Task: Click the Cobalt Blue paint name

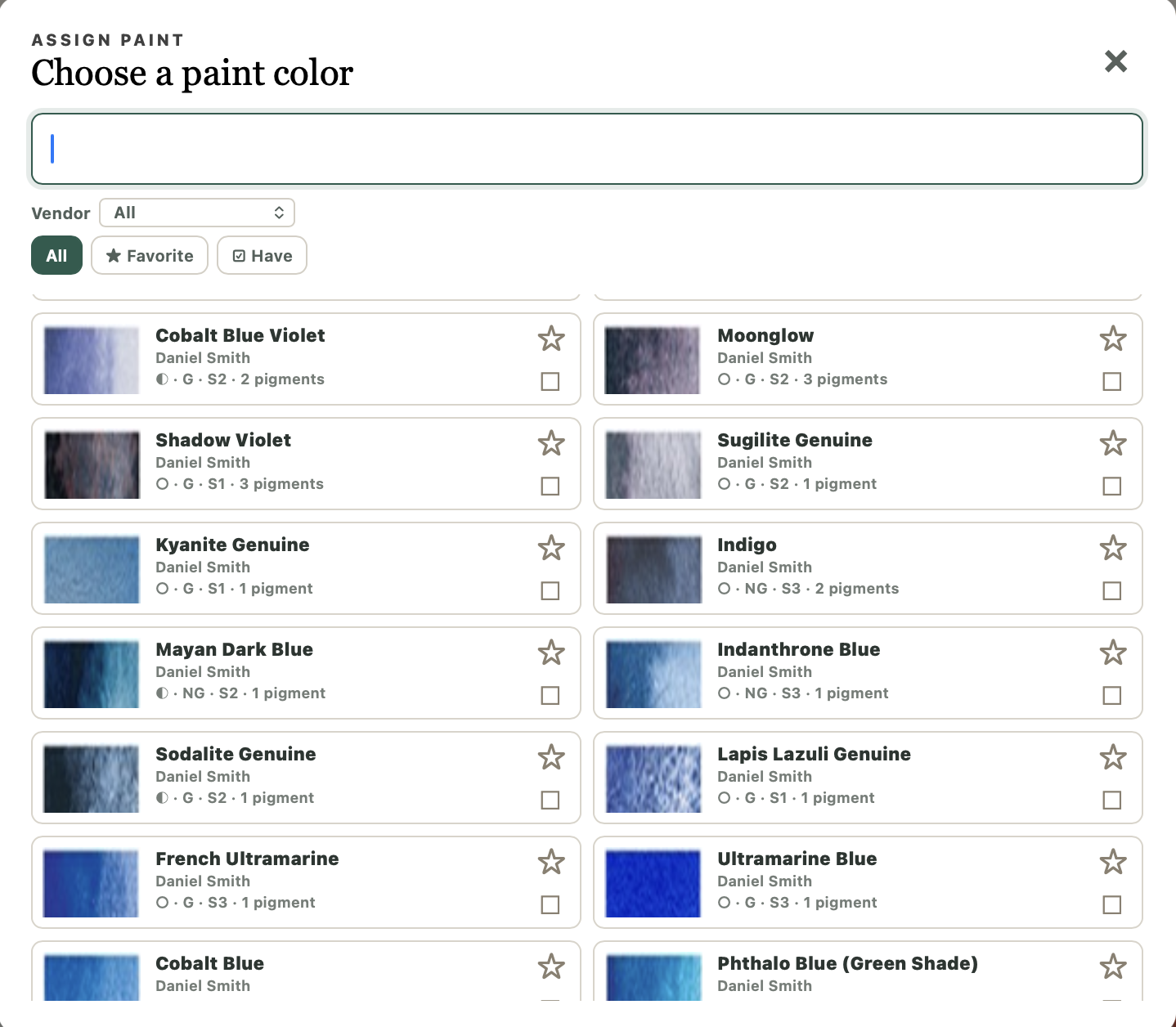Action: coord(209,963)
